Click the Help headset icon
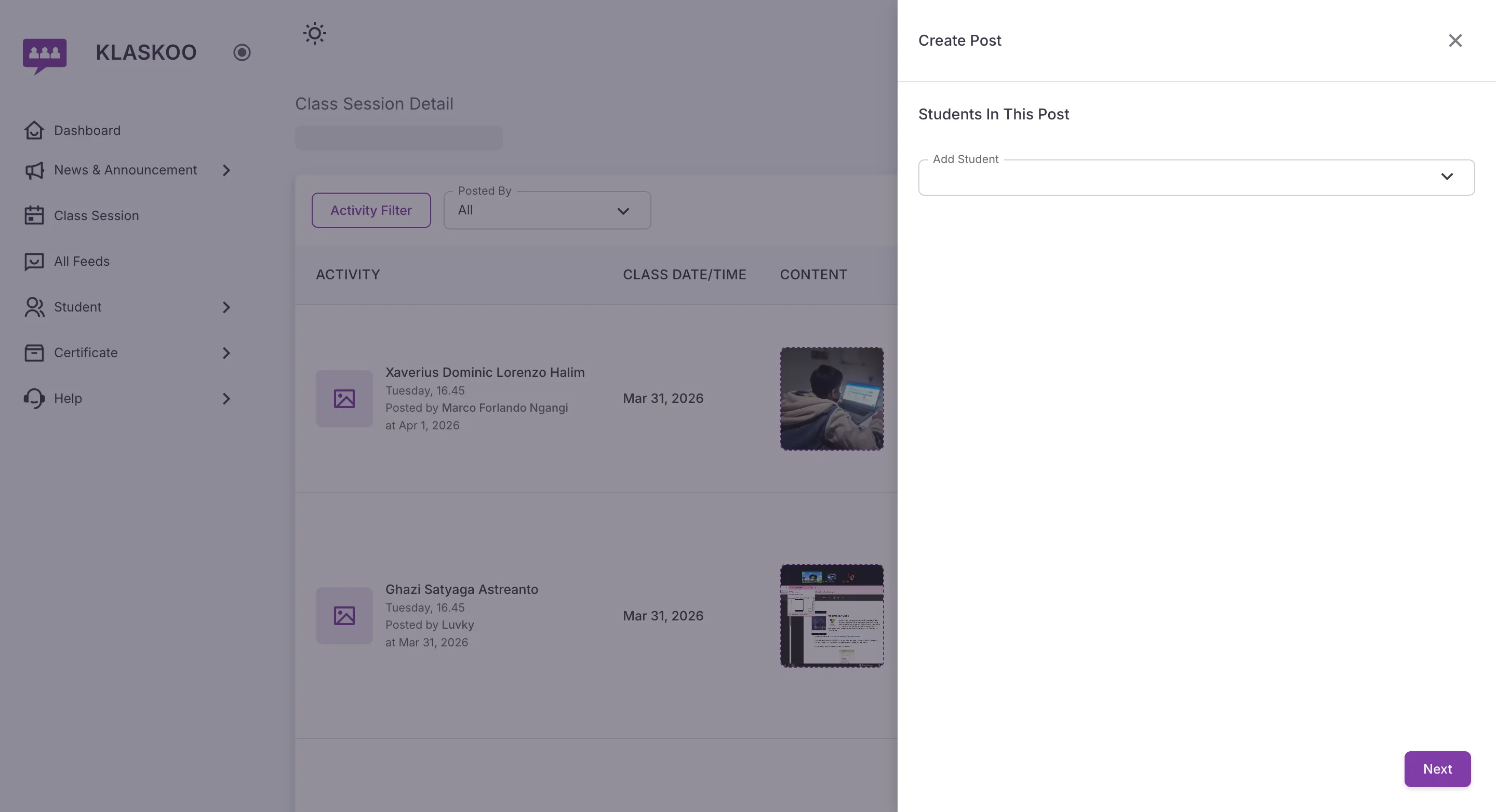1496x812 pixels. [34, 398]
